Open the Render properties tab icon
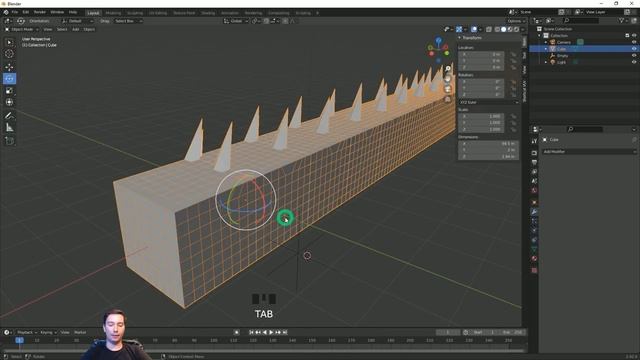 534,153
